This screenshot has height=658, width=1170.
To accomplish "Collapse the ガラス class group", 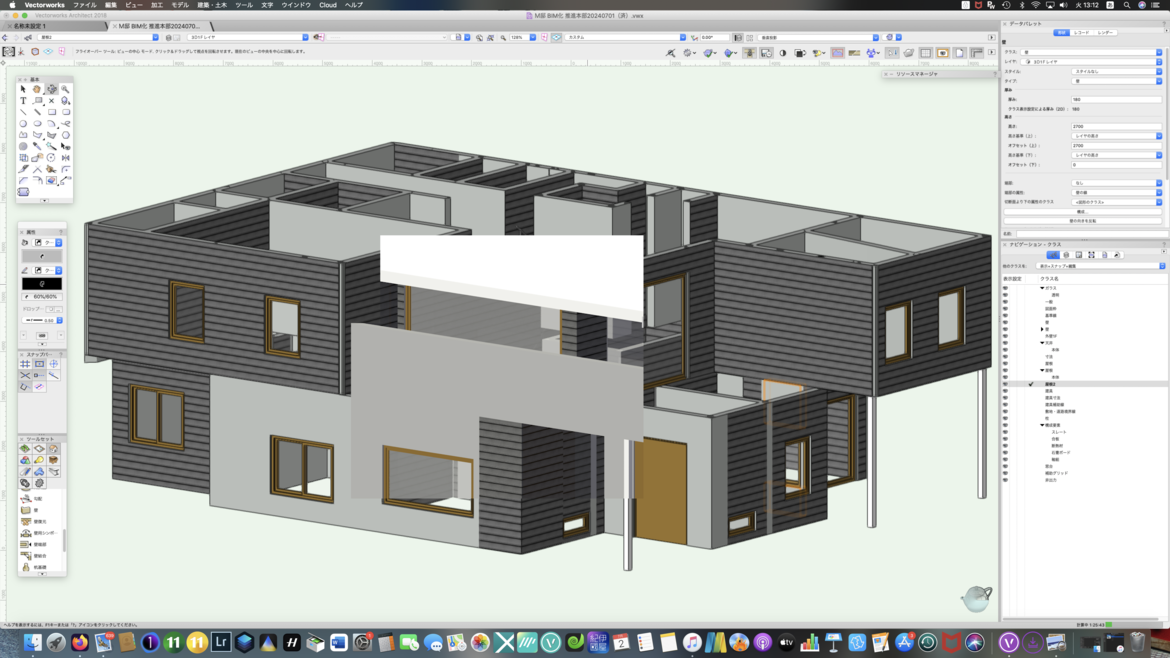I will point(1042,288).
